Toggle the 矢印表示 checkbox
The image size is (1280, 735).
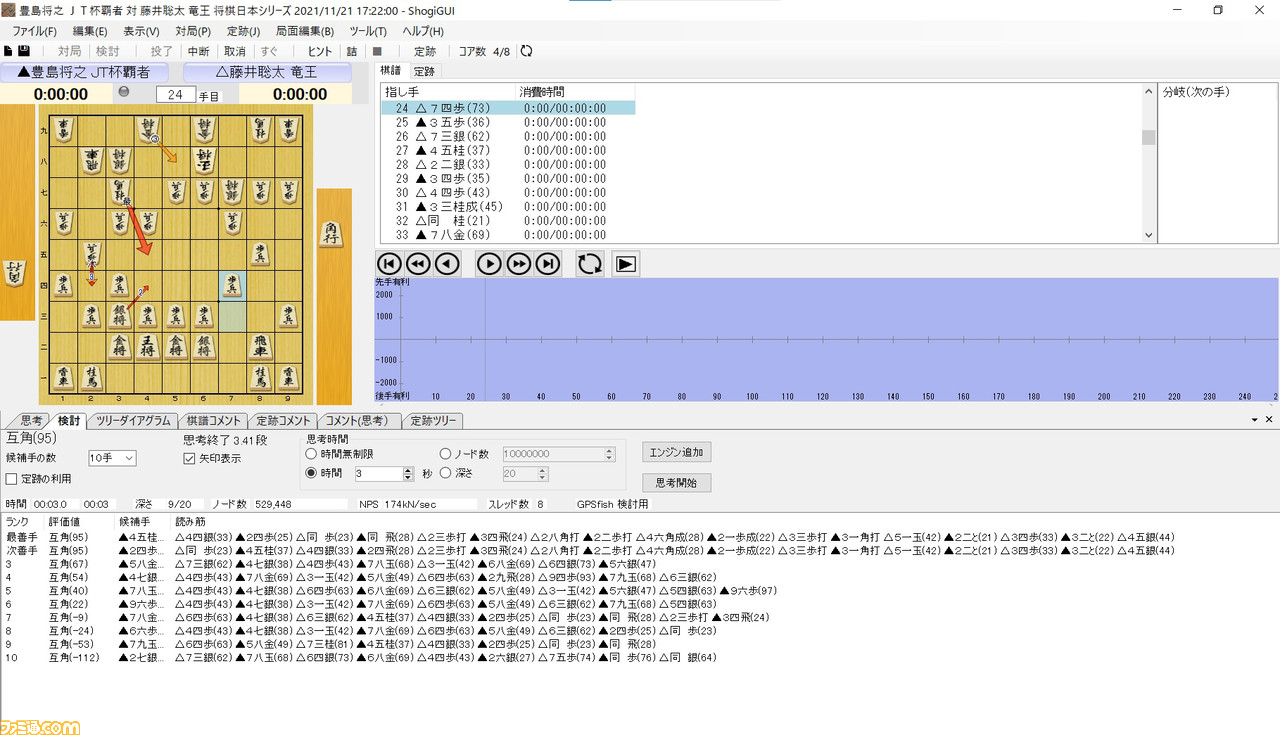(189, 458)
